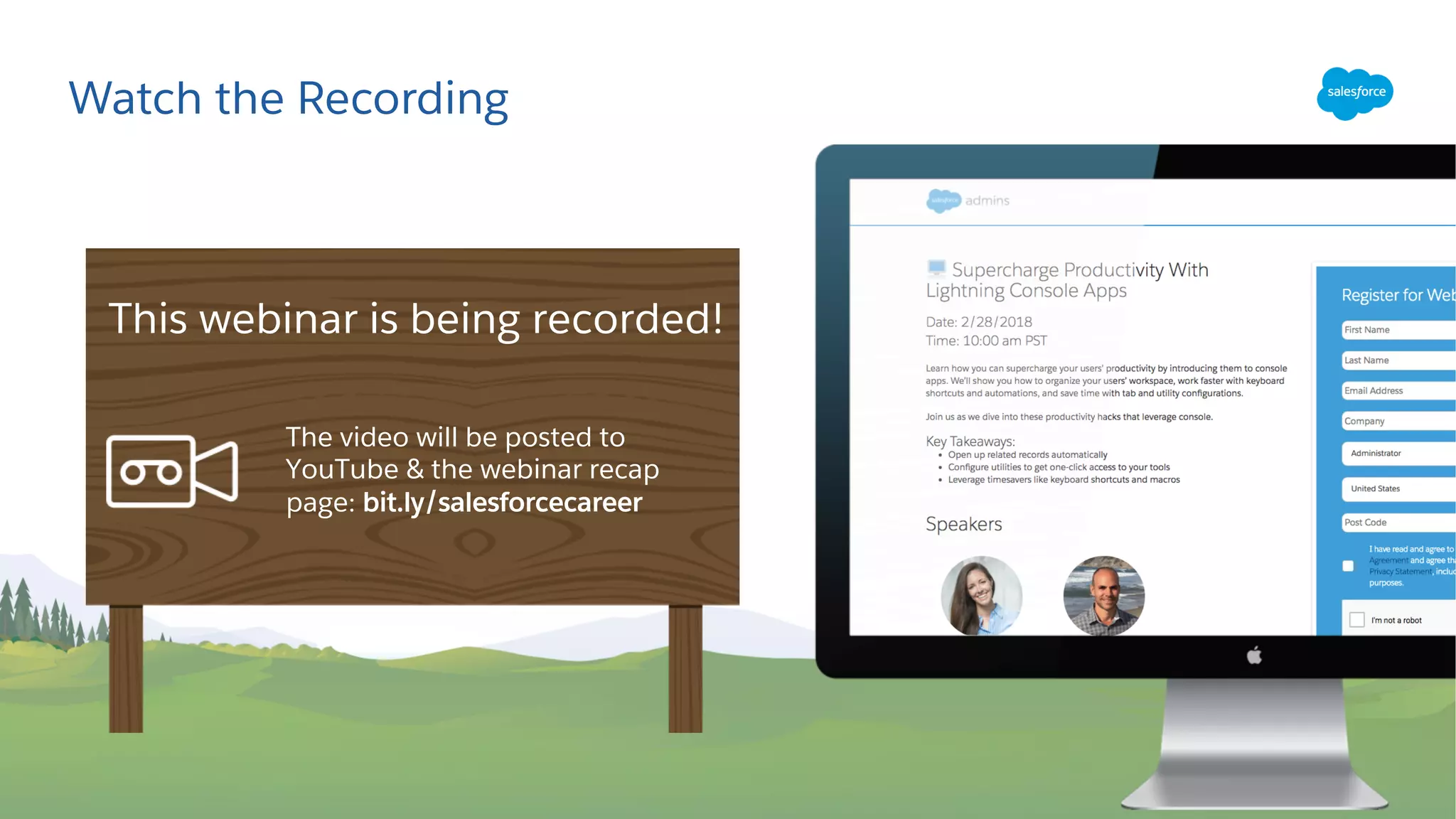1456x819 pixels.
Task: Click the Key Takeaways heading
Action: [970, 441]
